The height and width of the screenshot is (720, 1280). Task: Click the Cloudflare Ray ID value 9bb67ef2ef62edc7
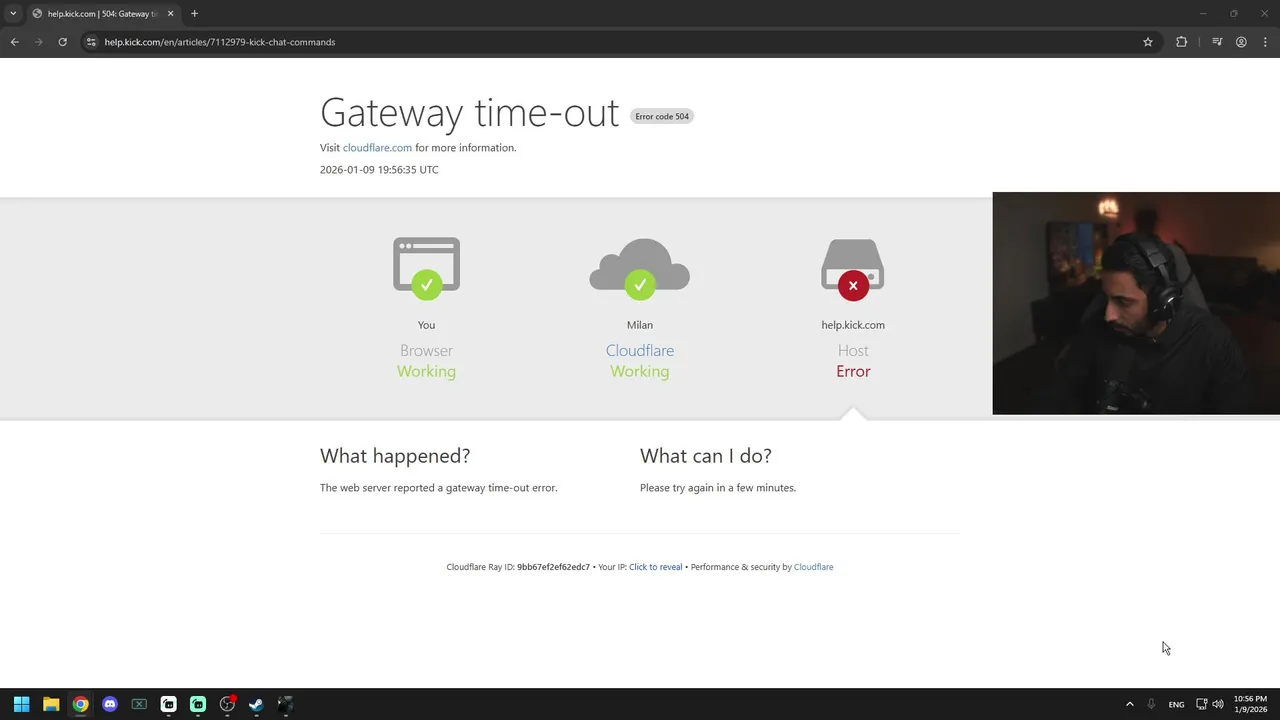(553, 567)
